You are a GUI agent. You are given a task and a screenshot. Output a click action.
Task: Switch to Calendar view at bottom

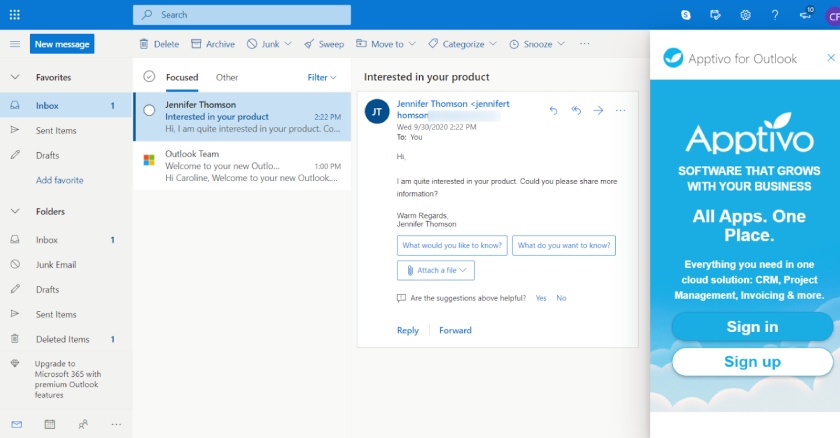(x=50, y=425)
